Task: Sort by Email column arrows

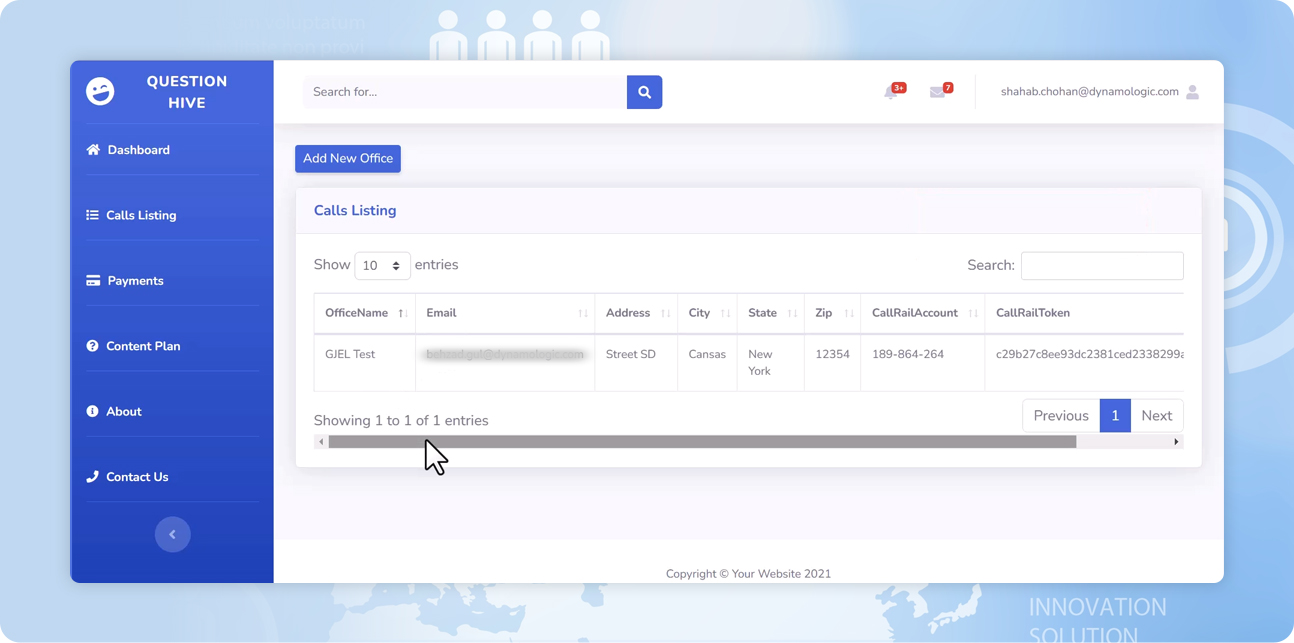Action: pos(583,314)
